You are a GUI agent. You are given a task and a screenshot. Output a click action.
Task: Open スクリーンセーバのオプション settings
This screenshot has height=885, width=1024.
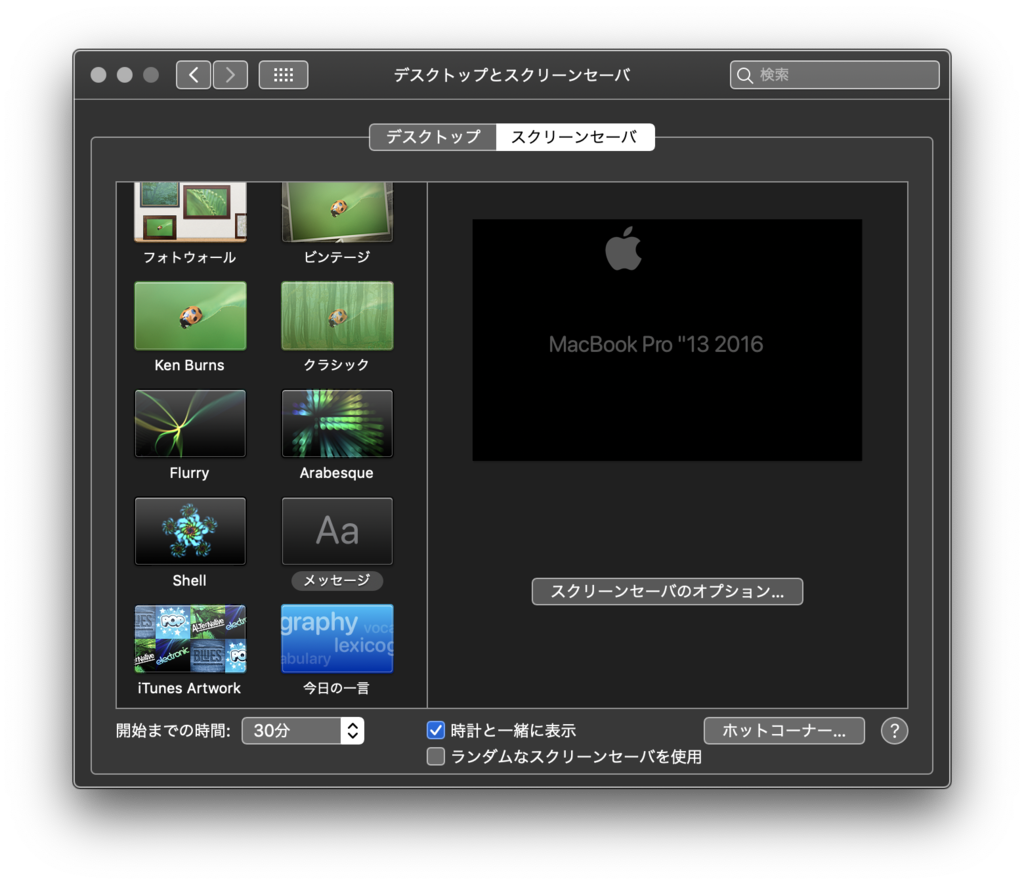666,591
